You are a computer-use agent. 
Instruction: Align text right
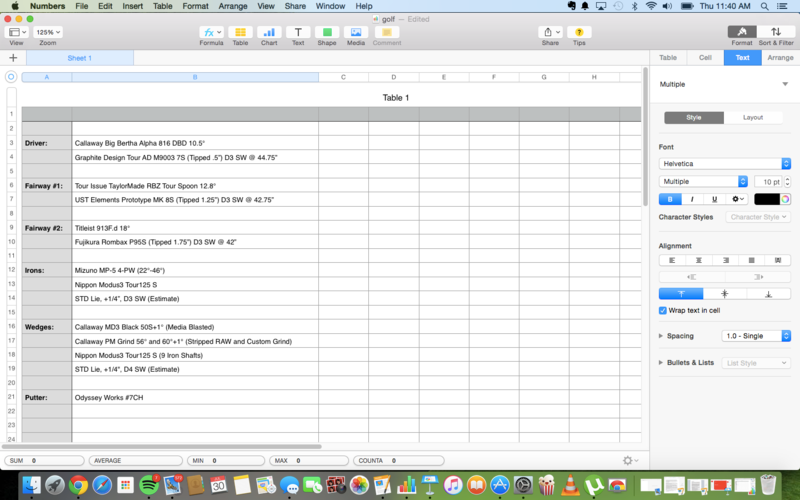[x=725, y=260]
